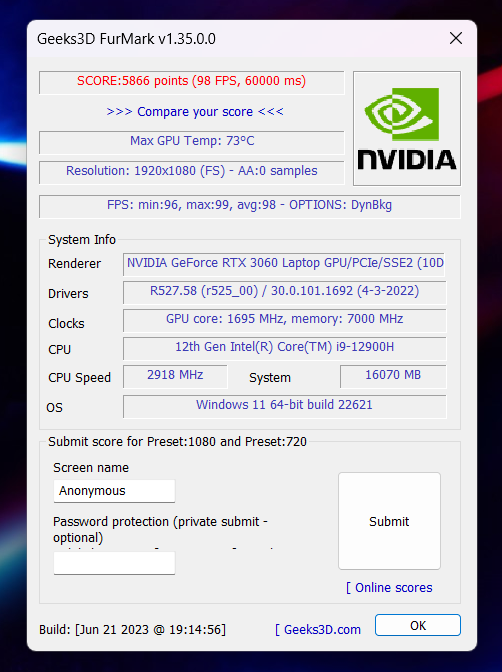502x672 pixels.
Task: Click the System Info group label
Action: pos(82,240)
